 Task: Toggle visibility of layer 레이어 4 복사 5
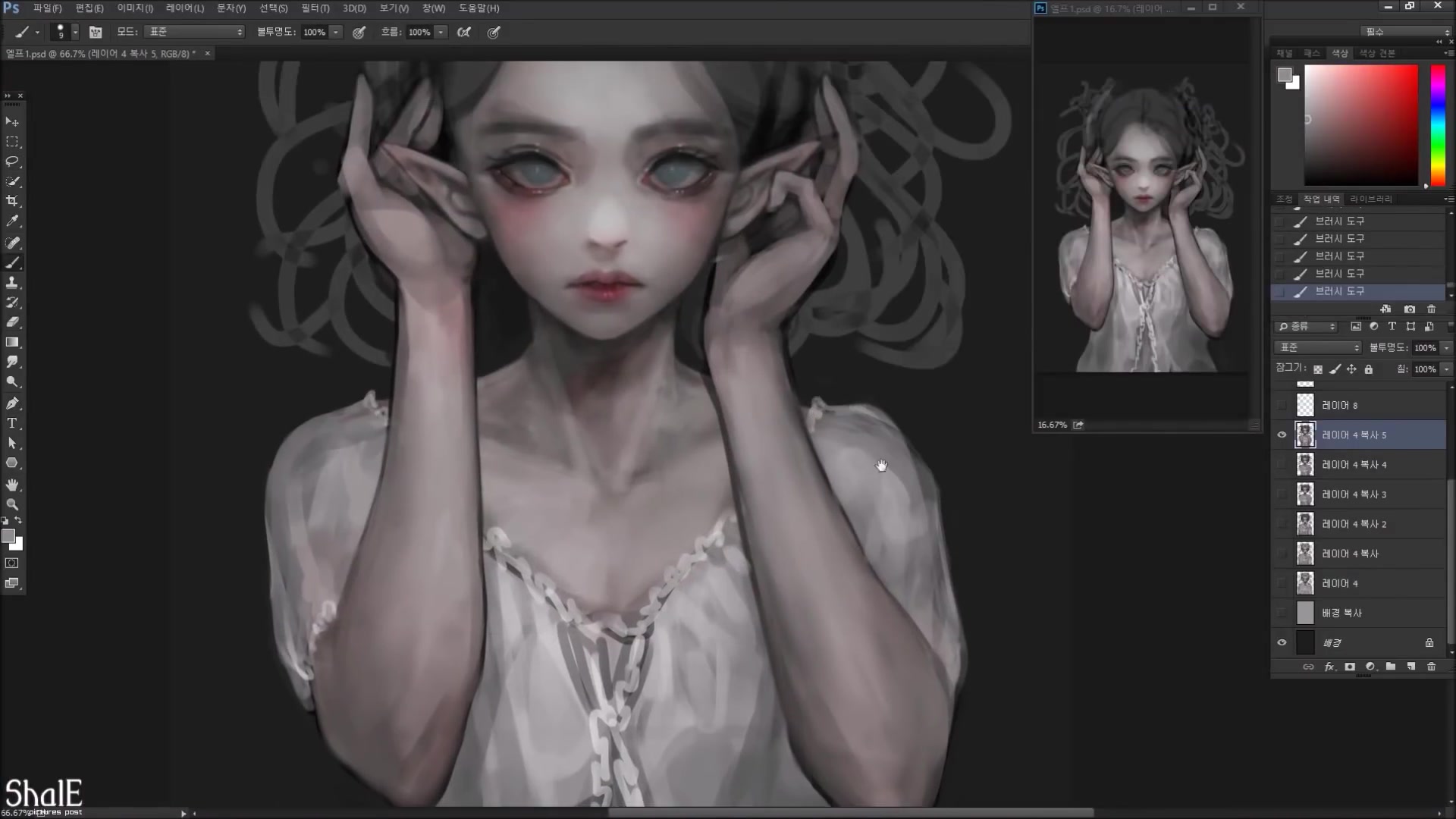pyautogui.click(x=1282, y=435)
